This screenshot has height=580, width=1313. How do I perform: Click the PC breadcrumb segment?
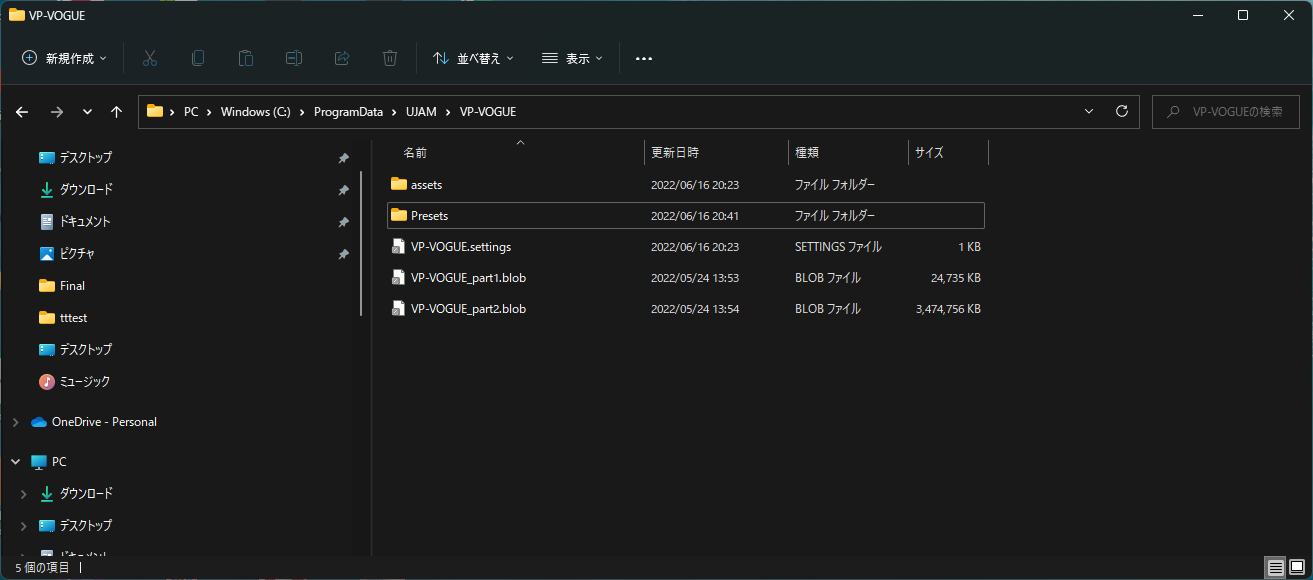tap(191, 112)
